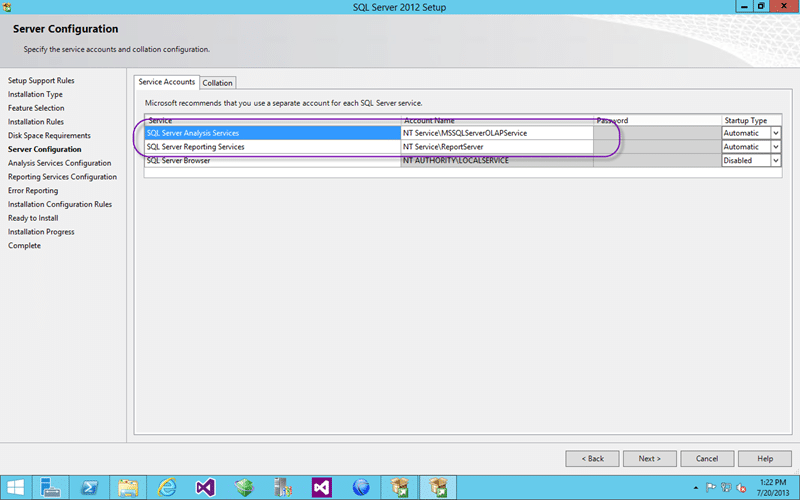Open Windows PowerShell from the taskbar
The width and height of the screenshot is (800, 500).
click(x=89, y=488)
